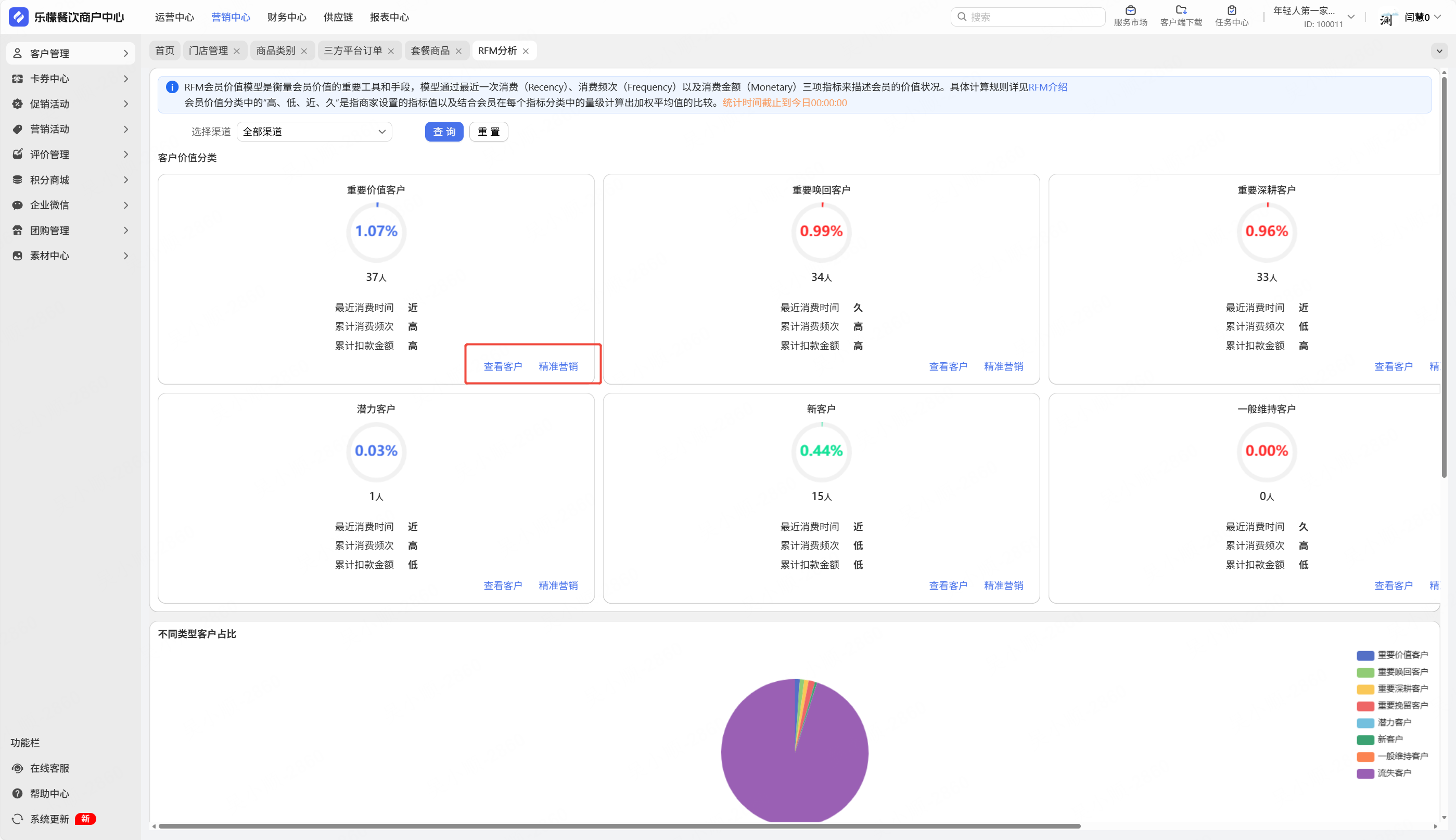Expand the 营销活动 sidebar menu
The image size is (1456, 840).
click(69, 129)
